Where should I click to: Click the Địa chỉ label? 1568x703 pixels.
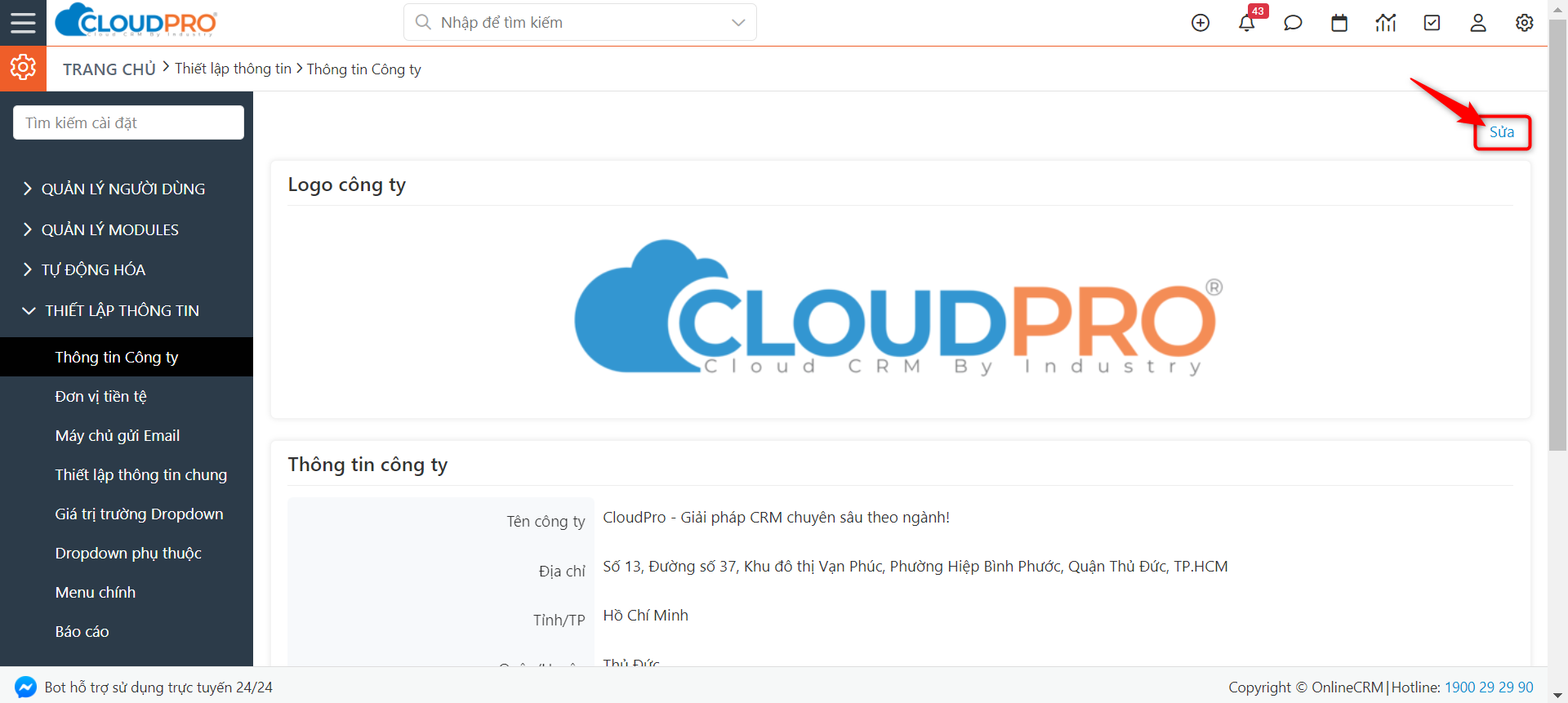click(x=562, y=571)
